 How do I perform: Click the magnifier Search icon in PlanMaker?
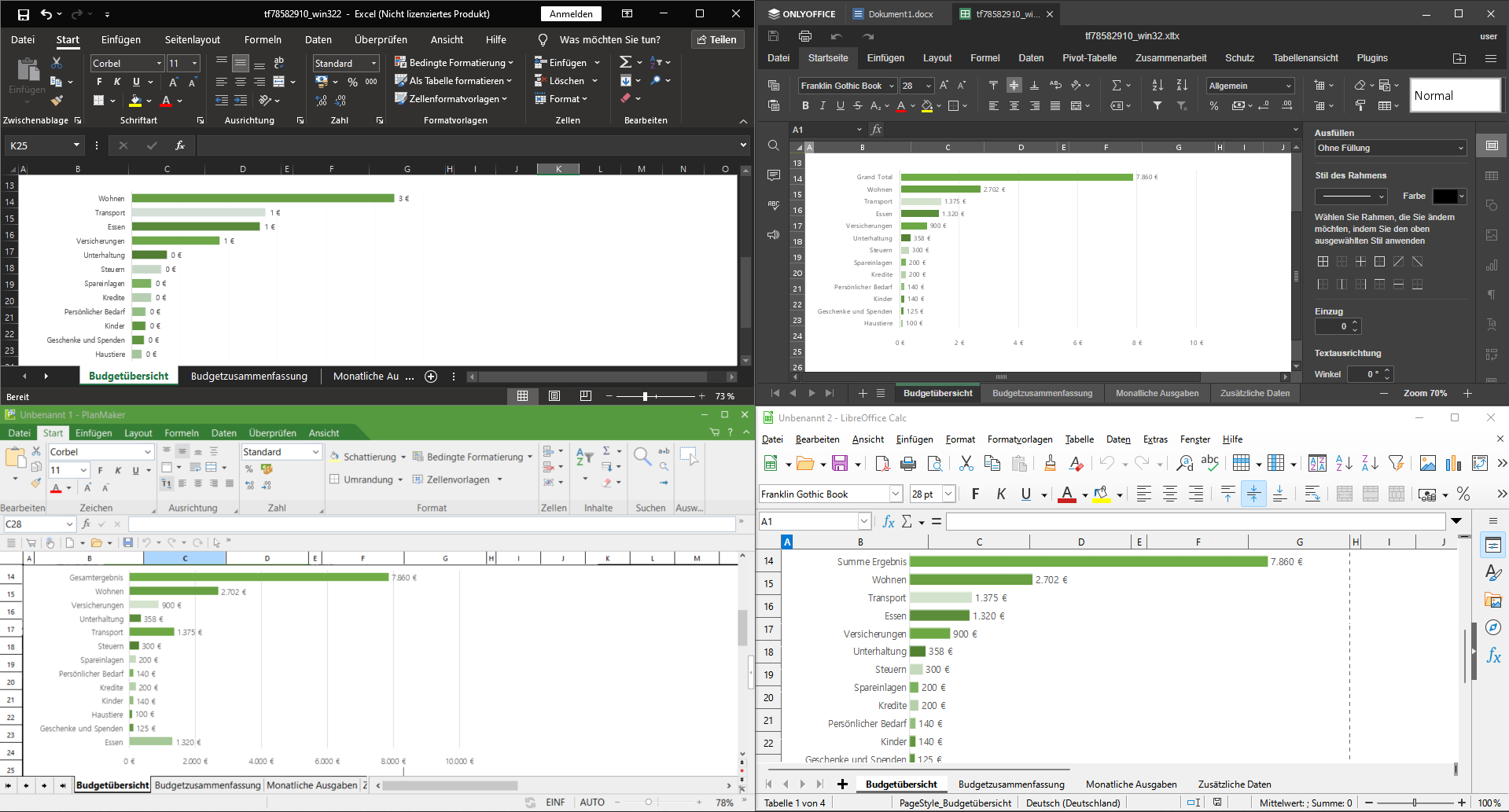point(642,456)
